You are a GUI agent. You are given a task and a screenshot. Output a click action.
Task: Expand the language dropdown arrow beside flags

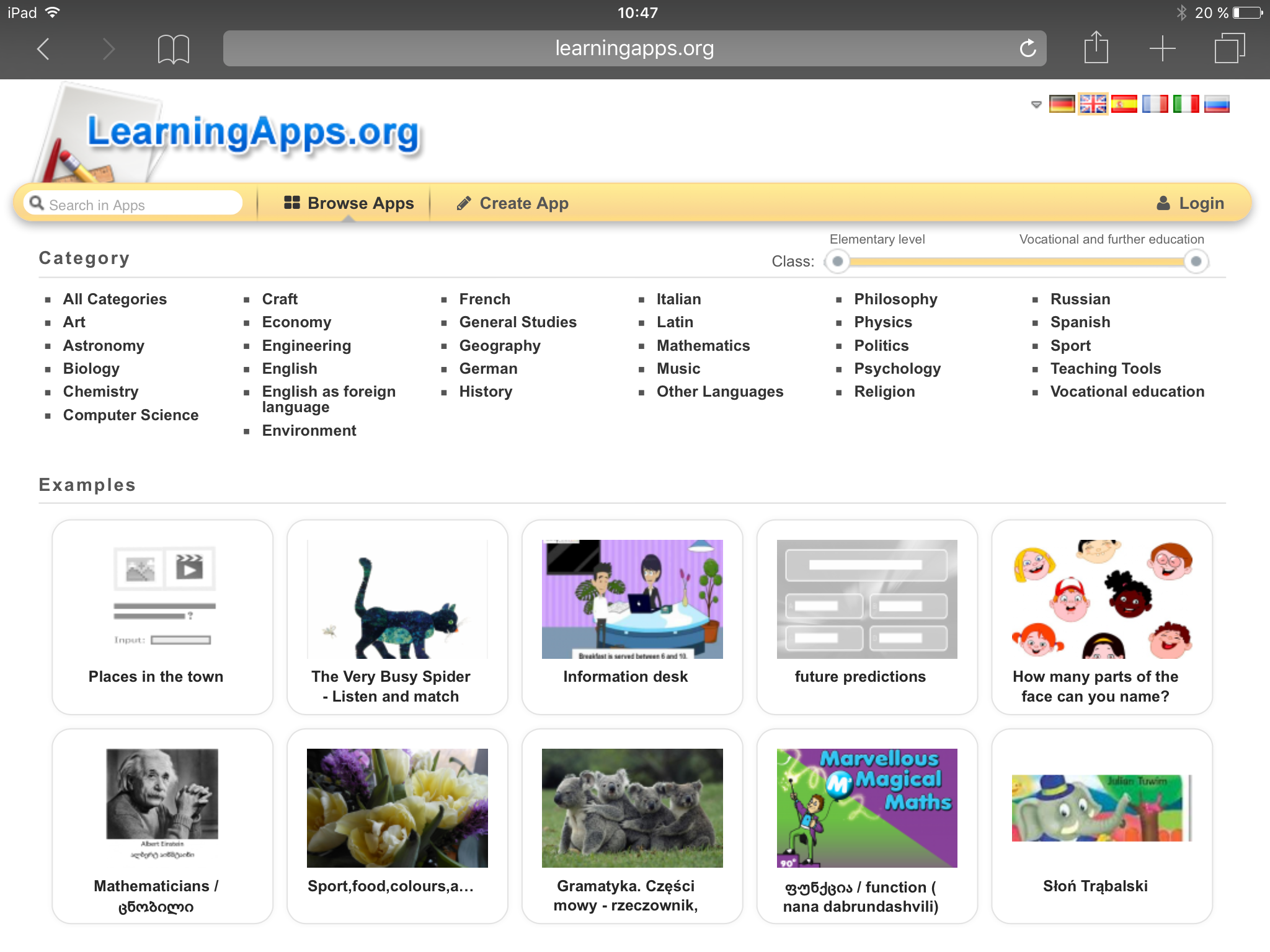coord(1036,104)
